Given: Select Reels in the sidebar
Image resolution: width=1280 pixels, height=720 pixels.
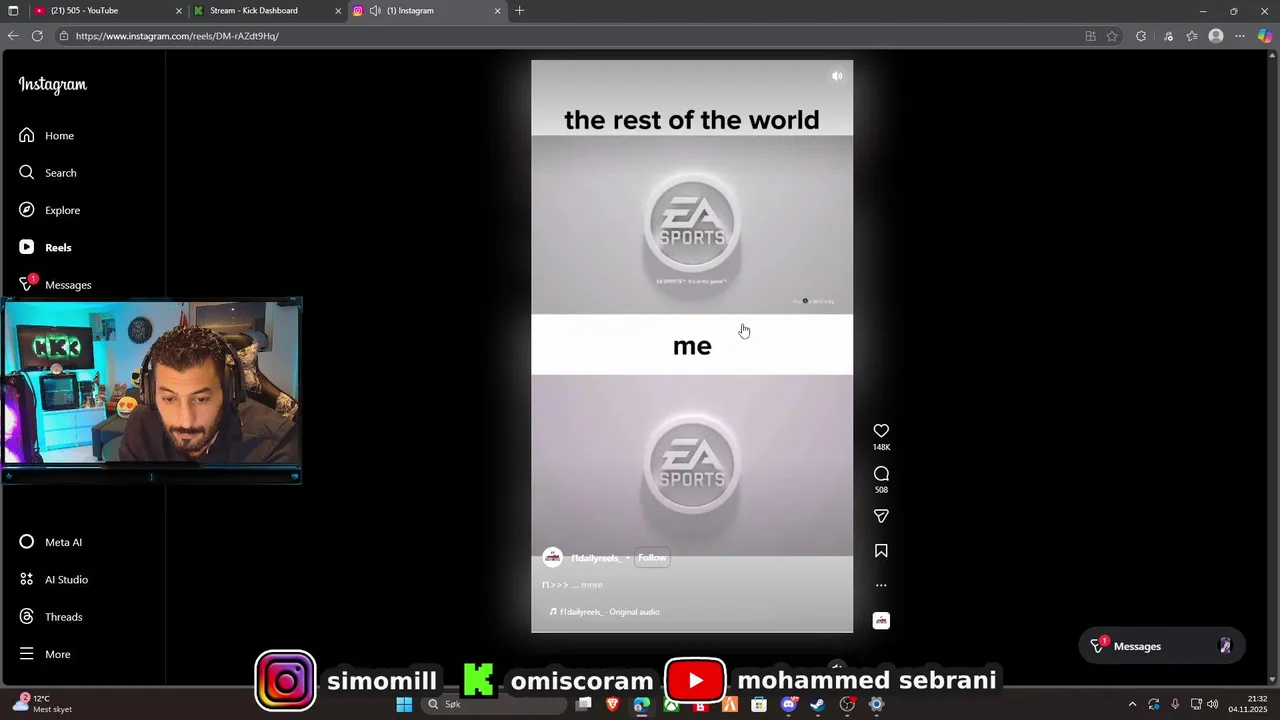Looking at the screenshot, I should pos(45,247).
